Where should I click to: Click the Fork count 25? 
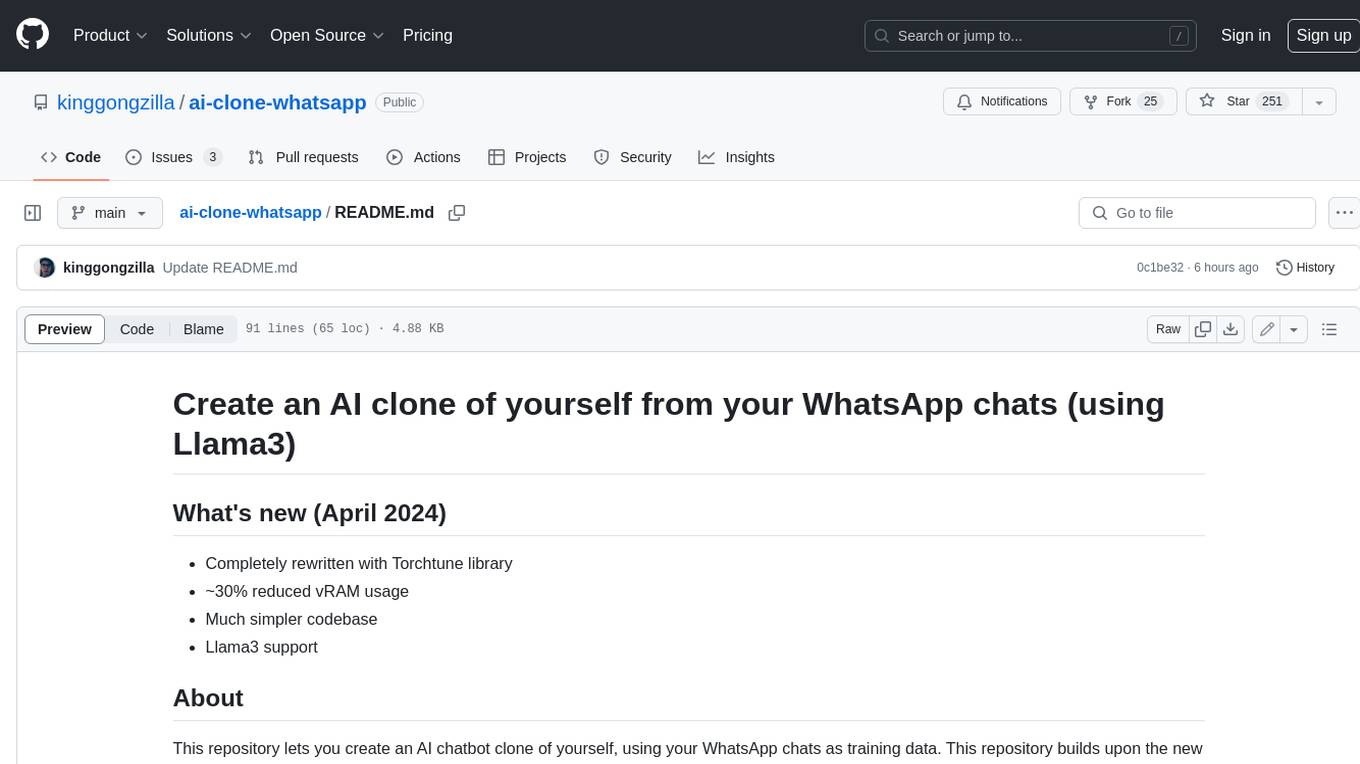(1150, 101)
